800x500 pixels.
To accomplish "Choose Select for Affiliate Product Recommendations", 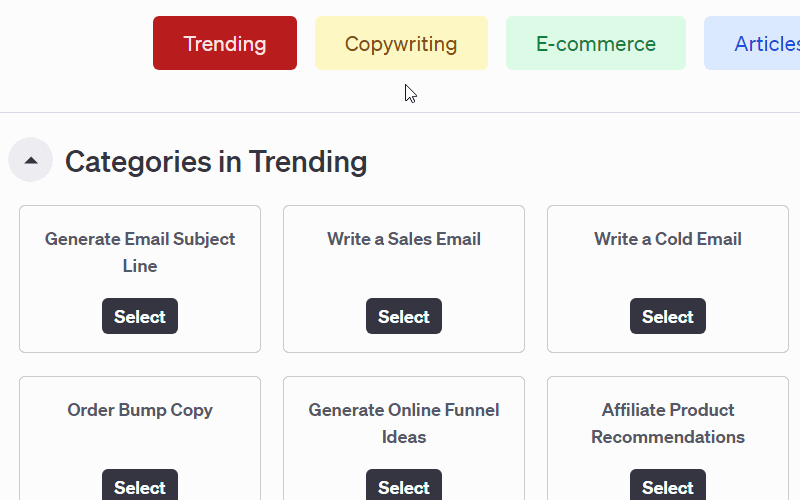I will click(667, 486).
